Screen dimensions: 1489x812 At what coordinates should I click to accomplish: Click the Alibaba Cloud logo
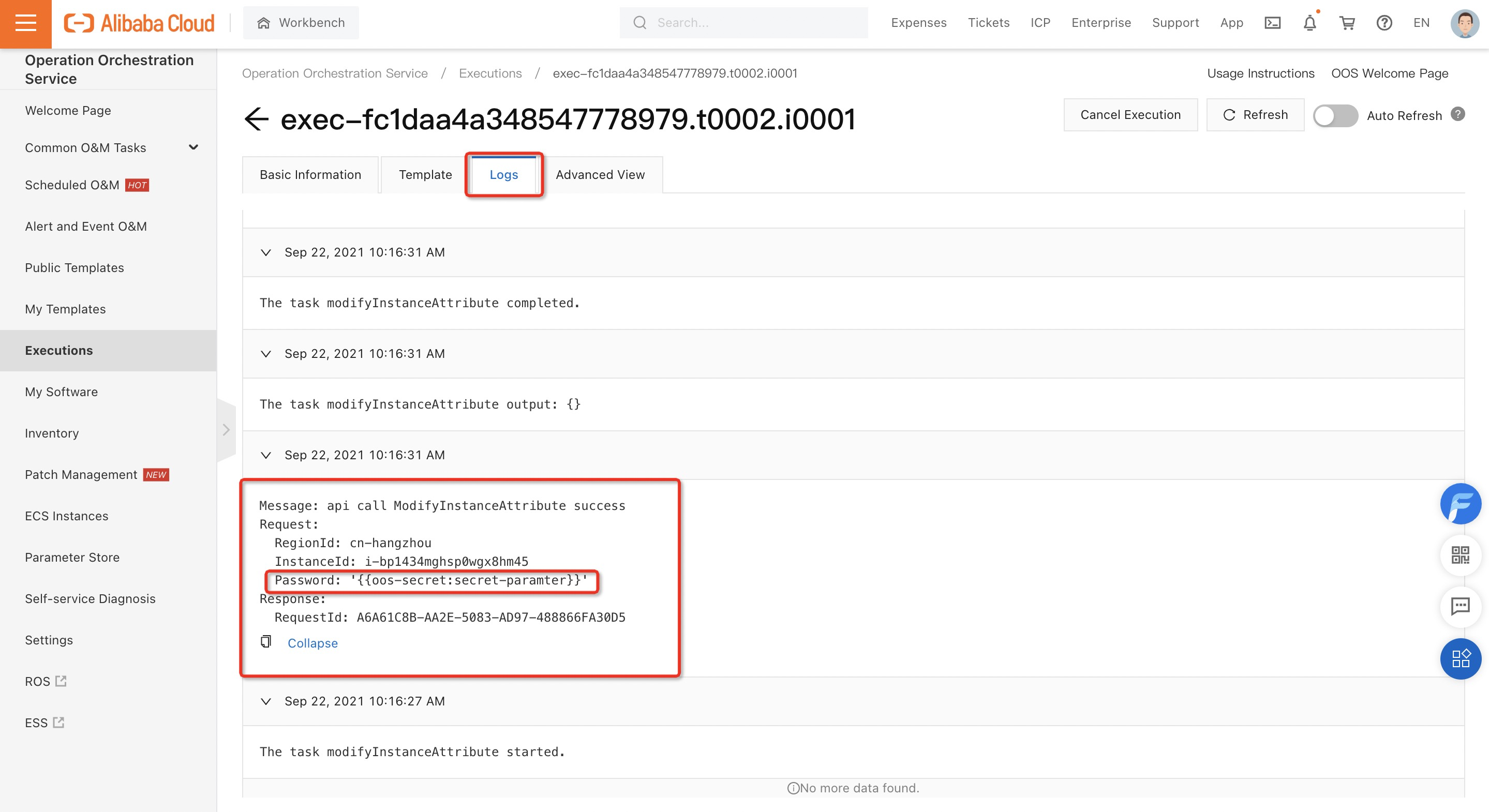click(x=139, y=23)
